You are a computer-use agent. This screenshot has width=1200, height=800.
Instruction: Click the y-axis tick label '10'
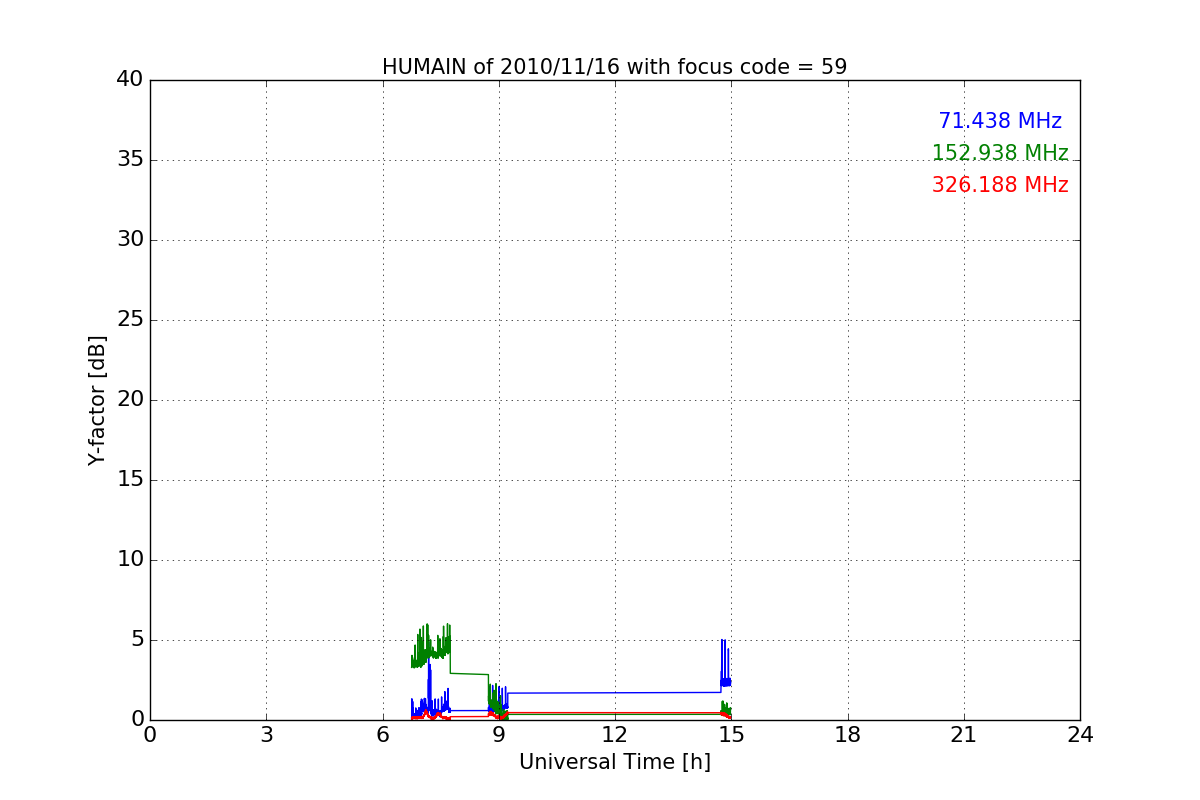point(130,560)
